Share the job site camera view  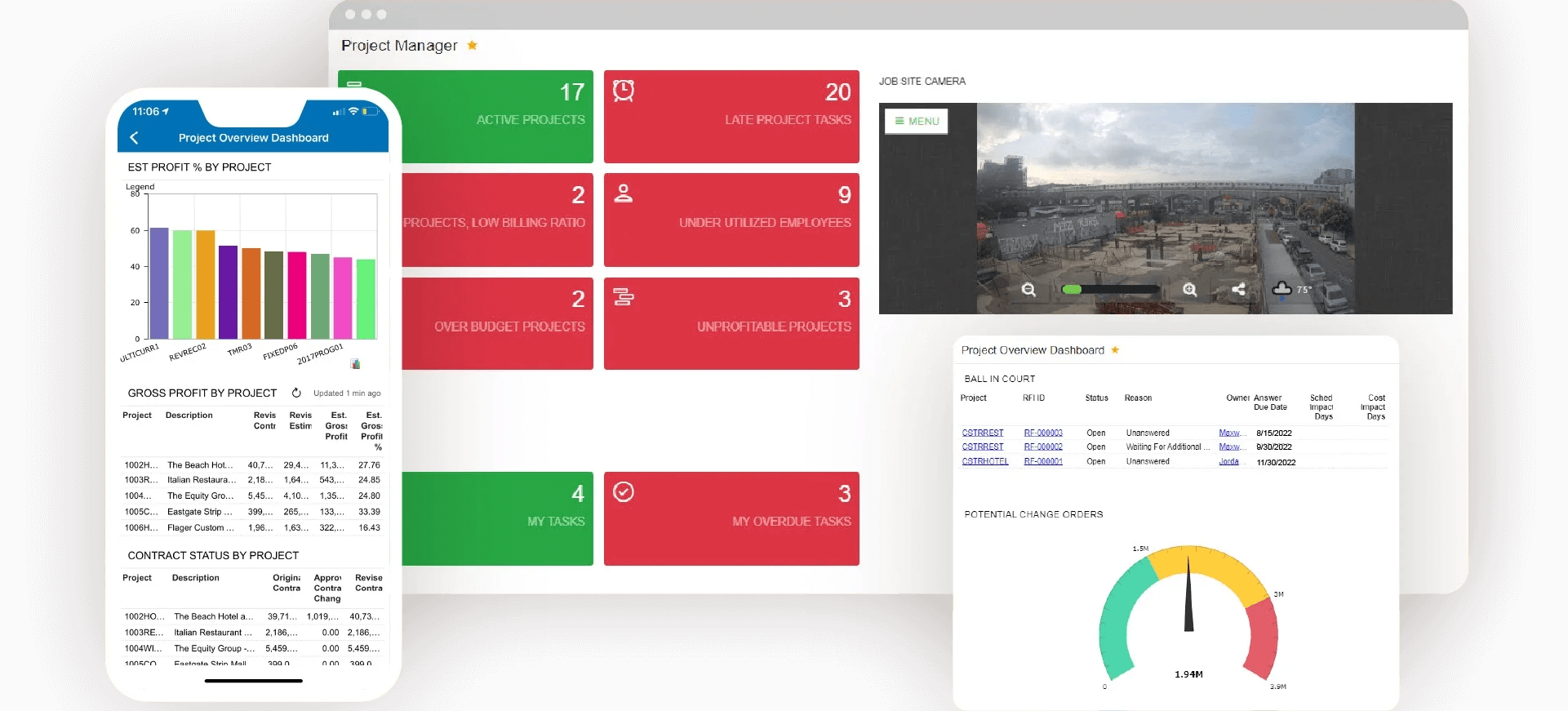click(x=1238, y=289)
